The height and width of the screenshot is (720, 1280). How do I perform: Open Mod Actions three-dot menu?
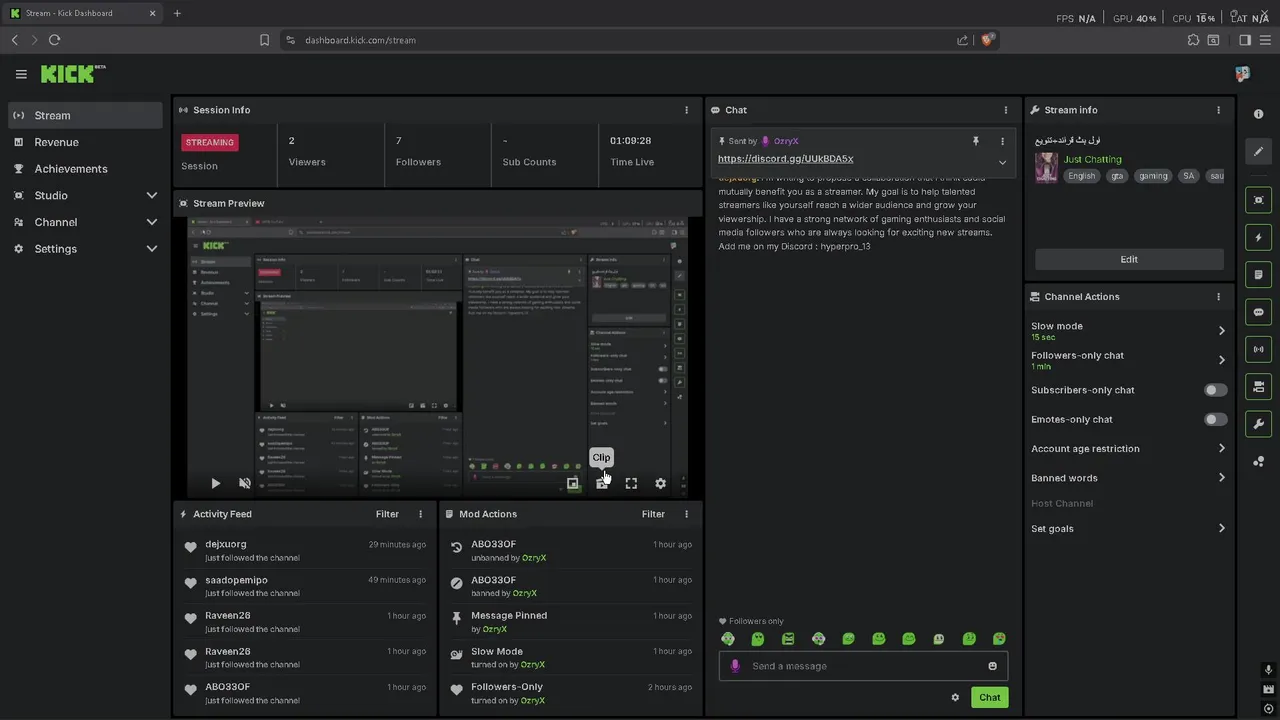[686, 514]
